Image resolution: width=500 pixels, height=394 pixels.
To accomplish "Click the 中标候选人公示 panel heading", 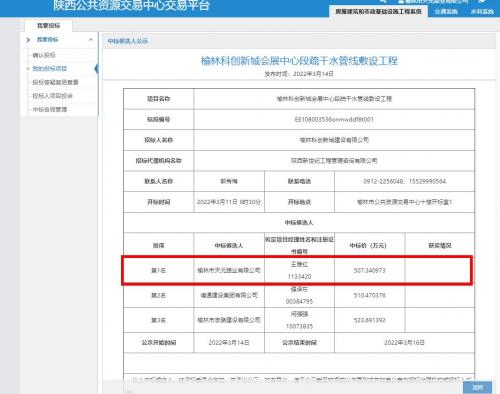I will point(128,41).
